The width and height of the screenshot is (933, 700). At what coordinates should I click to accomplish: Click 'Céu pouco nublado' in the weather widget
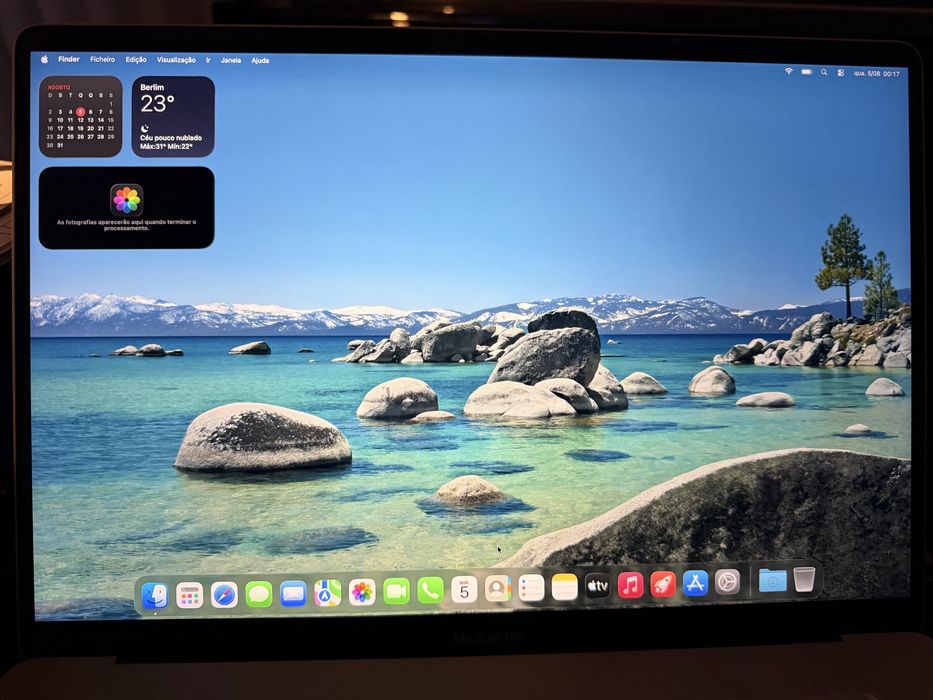click(x=171, y=138)
